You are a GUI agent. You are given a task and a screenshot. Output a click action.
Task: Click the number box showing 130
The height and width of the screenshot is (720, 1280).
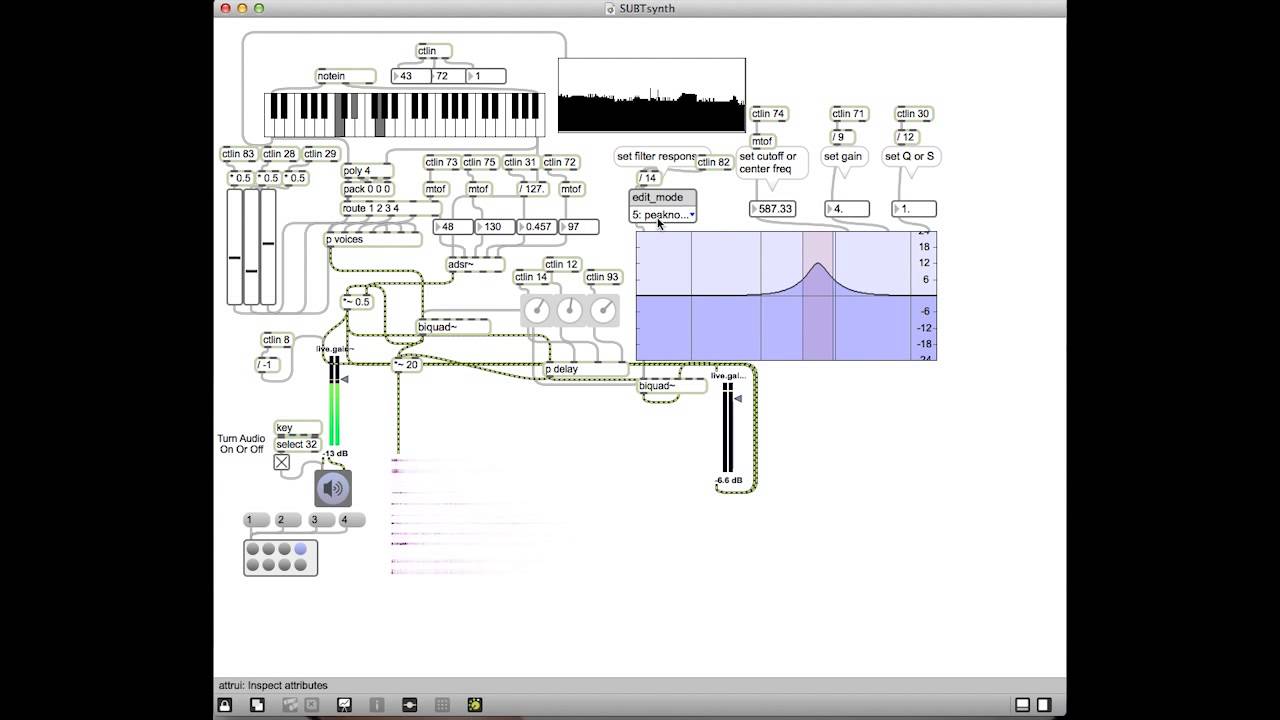point(495,227)
